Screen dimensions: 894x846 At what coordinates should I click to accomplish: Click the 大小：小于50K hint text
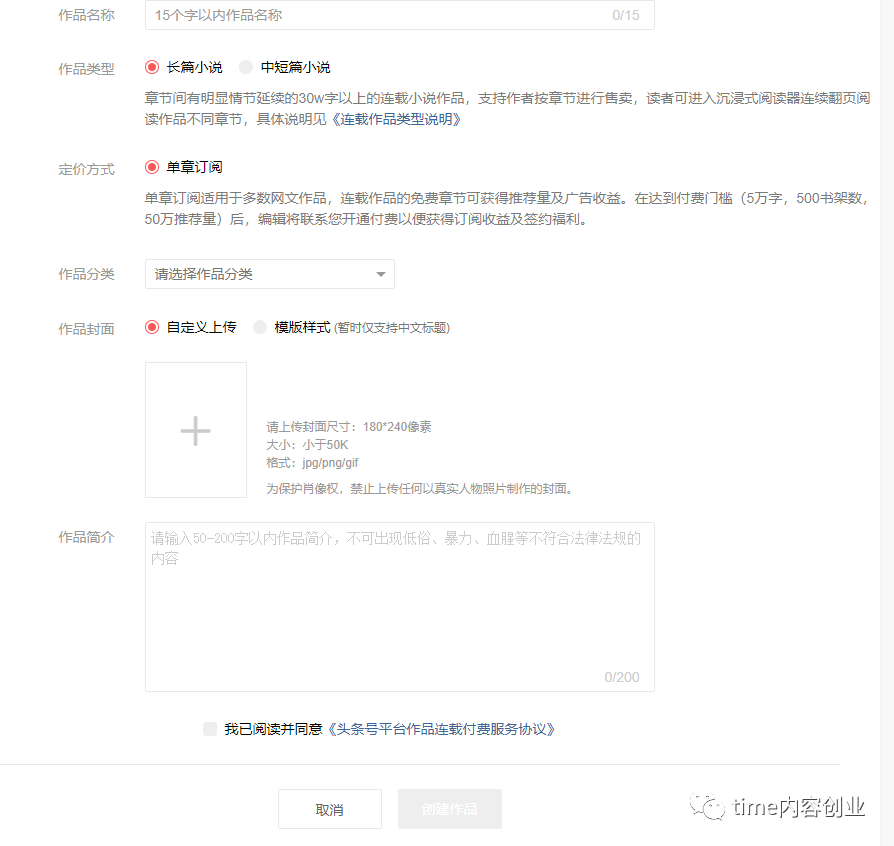pos(307,445)
